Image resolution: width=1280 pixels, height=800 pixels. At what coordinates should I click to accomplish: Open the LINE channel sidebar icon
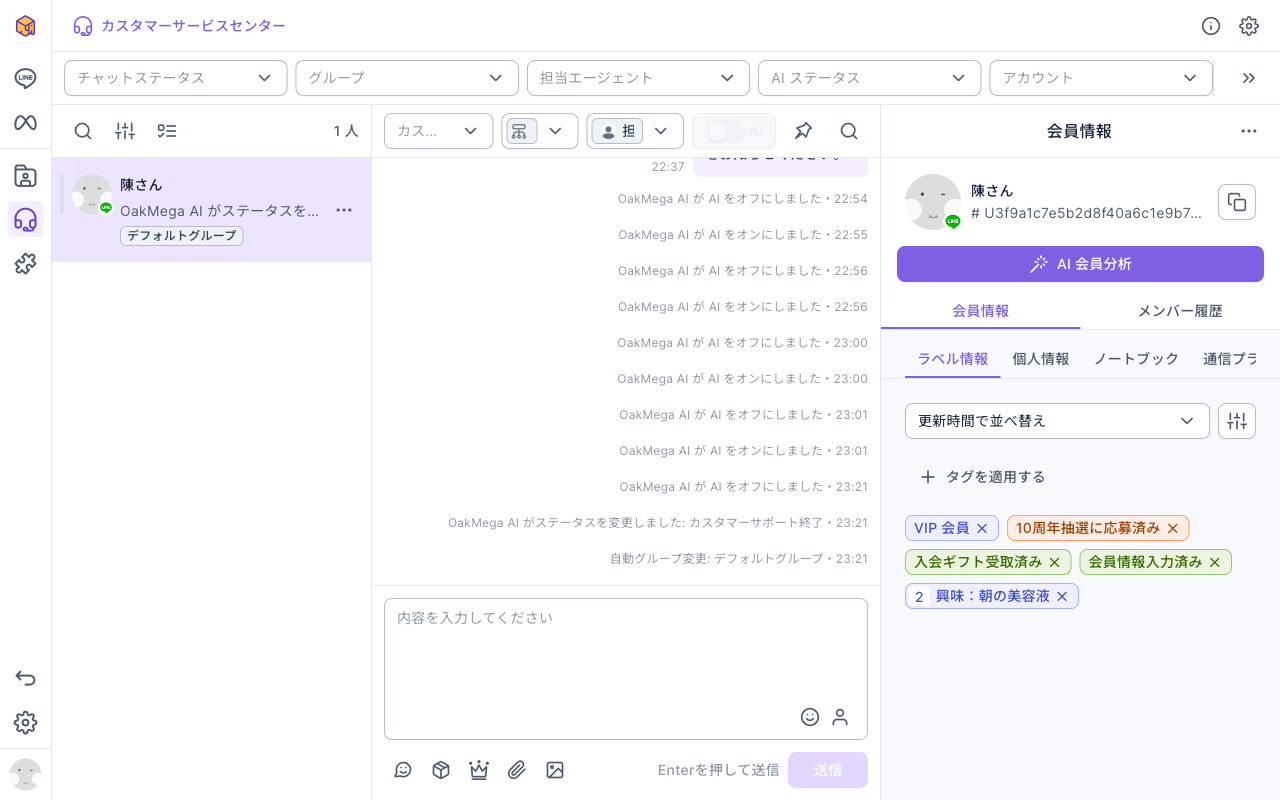tap(25, 79)
